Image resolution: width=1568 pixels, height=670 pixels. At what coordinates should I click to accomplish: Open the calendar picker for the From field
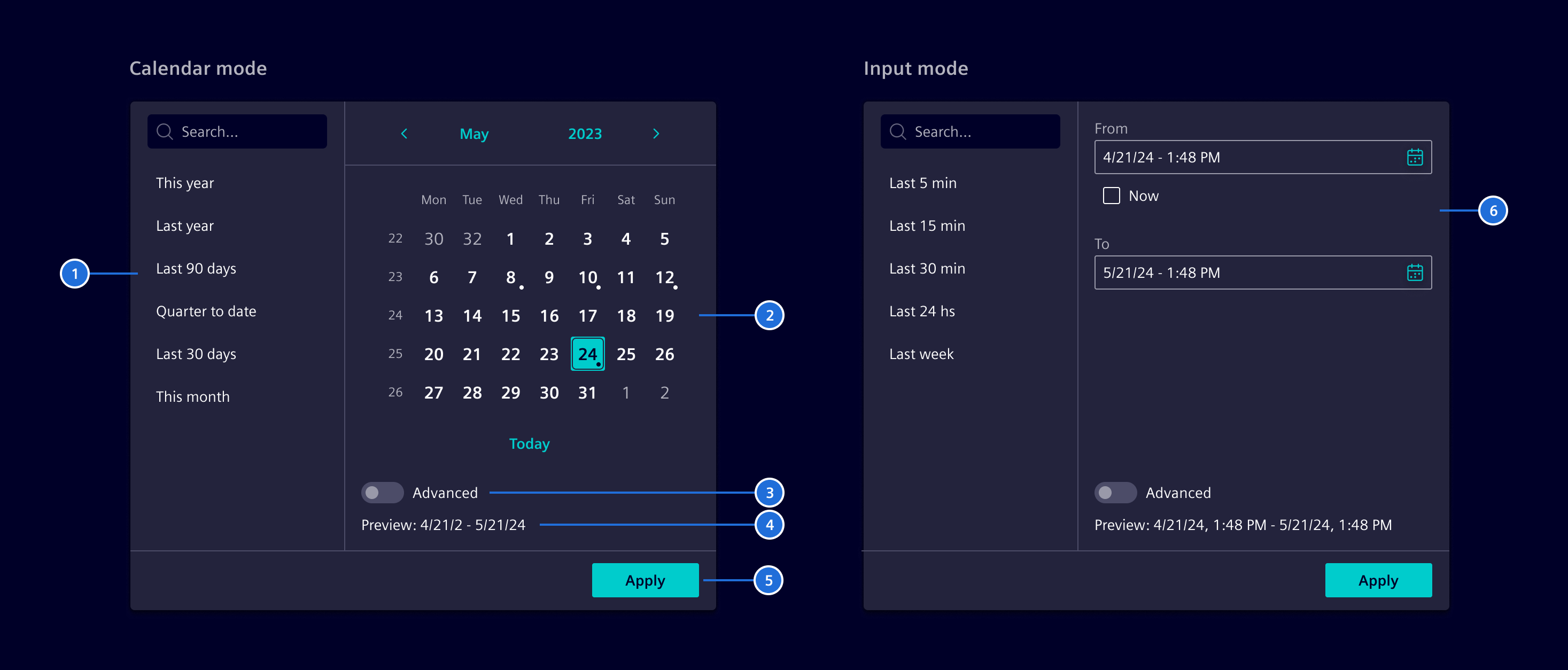click(1416, 157)
